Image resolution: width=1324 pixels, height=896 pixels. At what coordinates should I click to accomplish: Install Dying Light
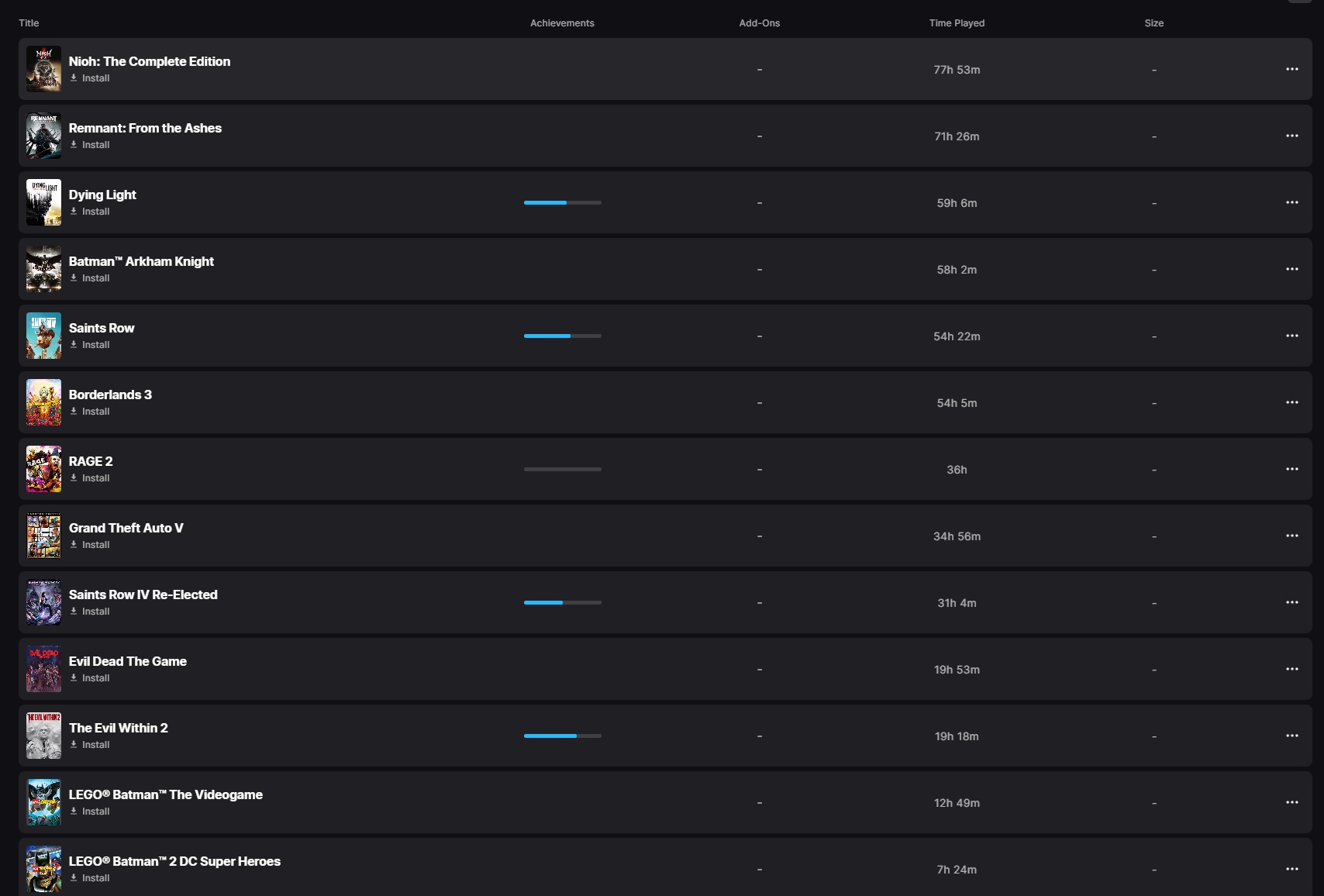(x=90, y=212)
